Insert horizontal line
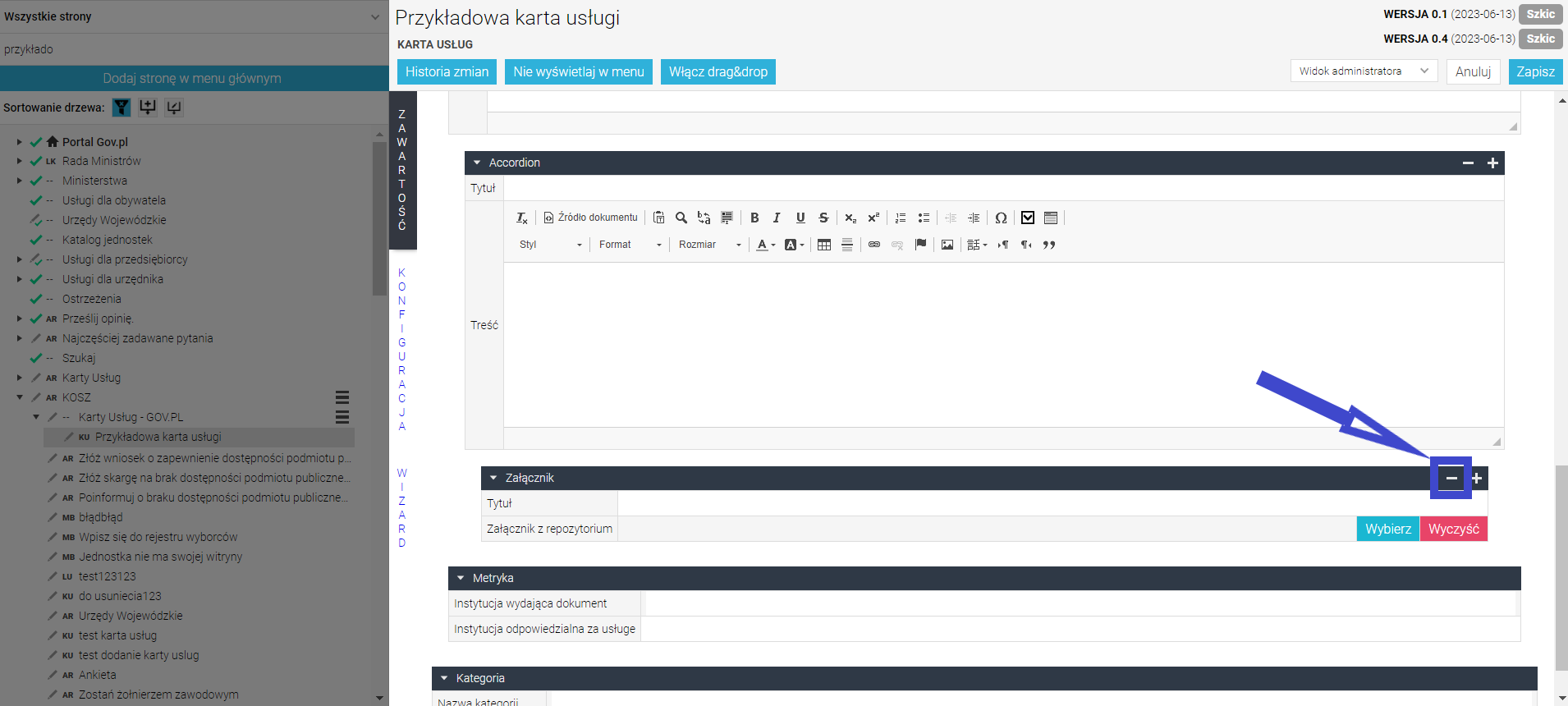 (847, 245)
